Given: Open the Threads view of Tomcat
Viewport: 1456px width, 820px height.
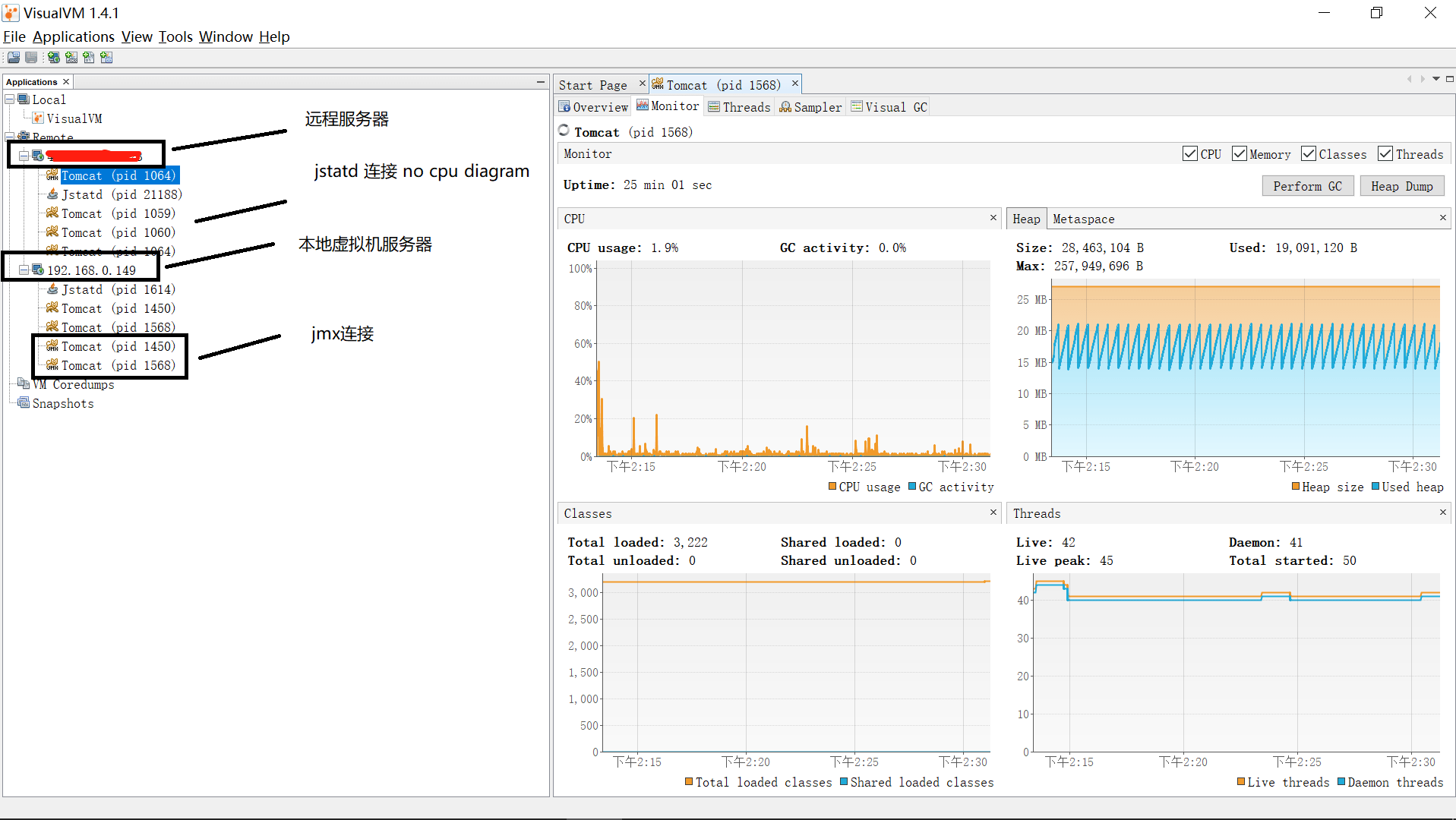Looking at the screenshot, I should [x=740, y=106].
